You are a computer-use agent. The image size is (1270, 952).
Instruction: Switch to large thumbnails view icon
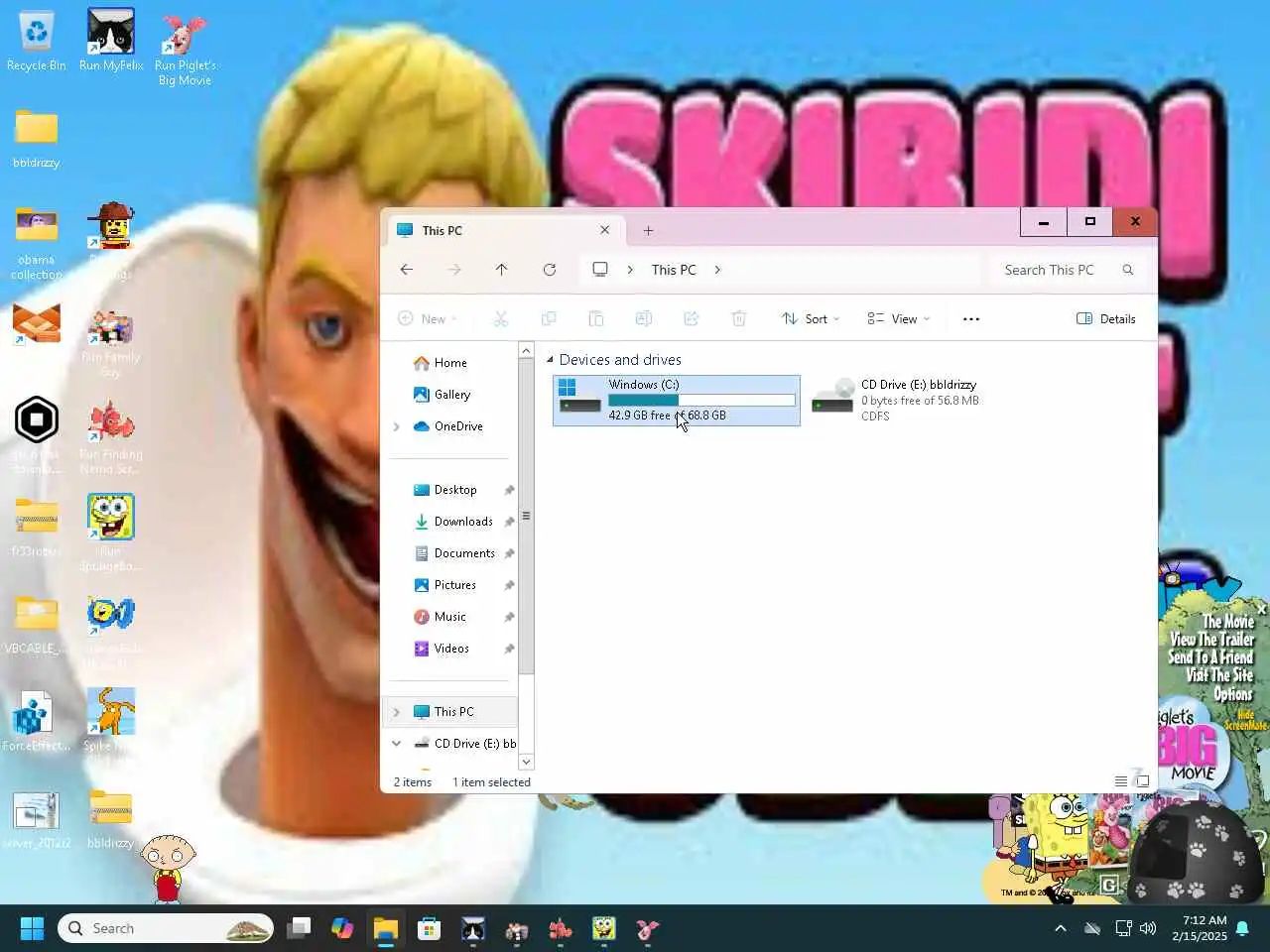click(x=1143, y=781)
